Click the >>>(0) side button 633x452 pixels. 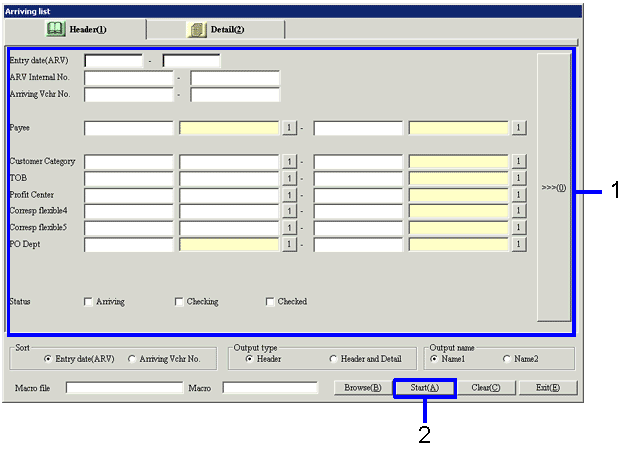click(x=553, y=188)
